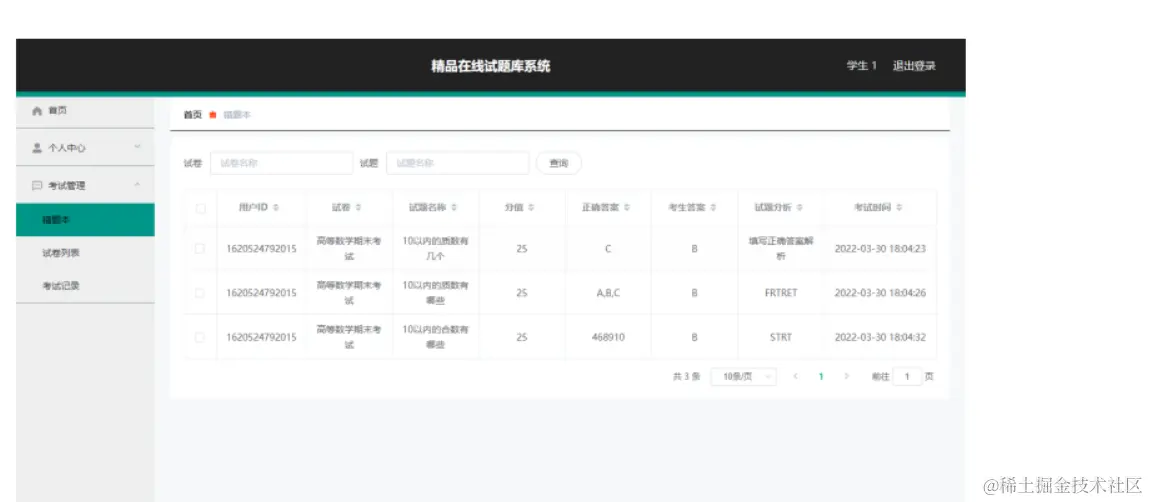Click question name 10以内的质数有哪些

point(435,292)
